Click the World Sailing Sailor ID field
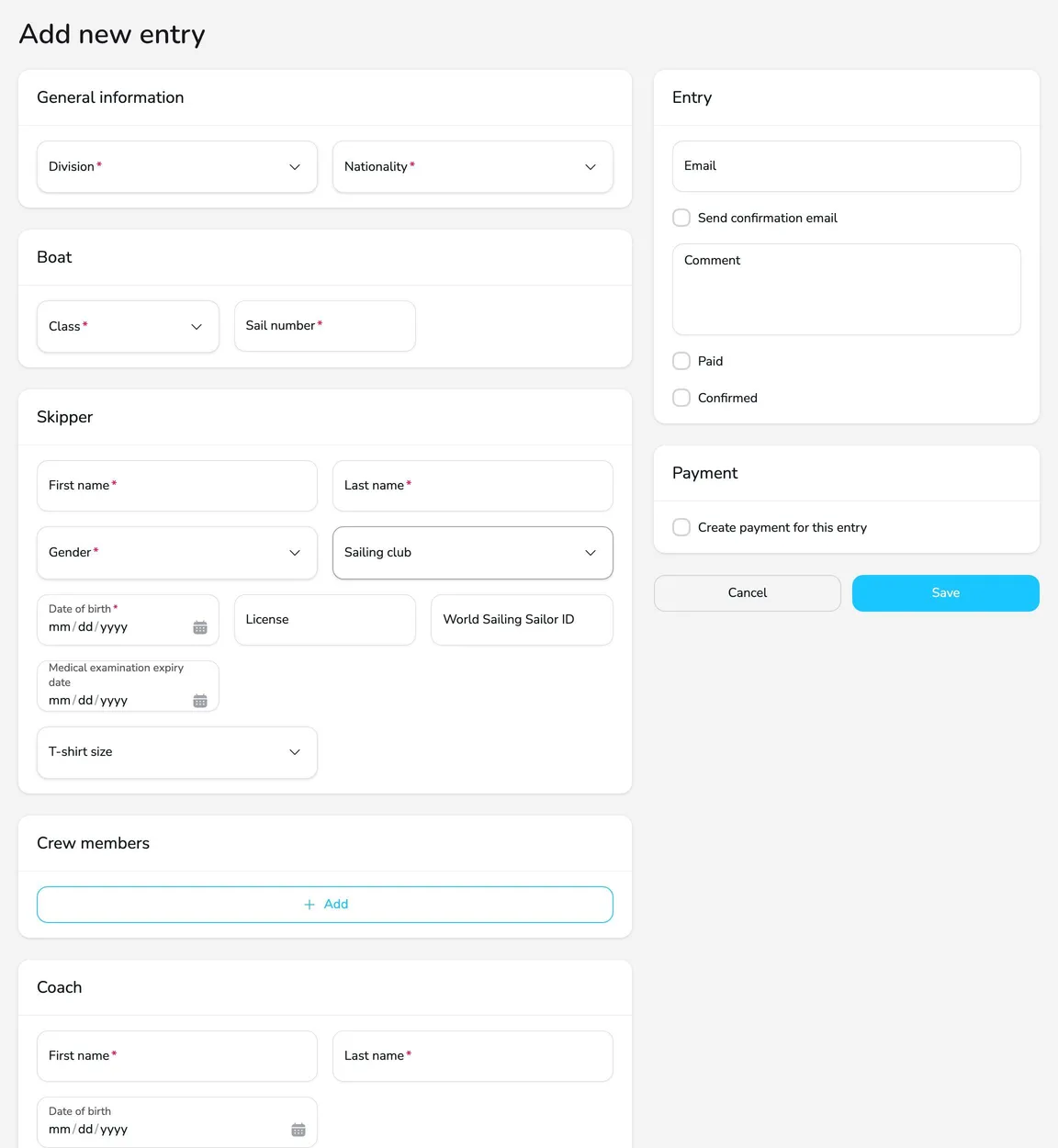The width and height of the screenshot is (1058, 1148). tap(522, 620)
